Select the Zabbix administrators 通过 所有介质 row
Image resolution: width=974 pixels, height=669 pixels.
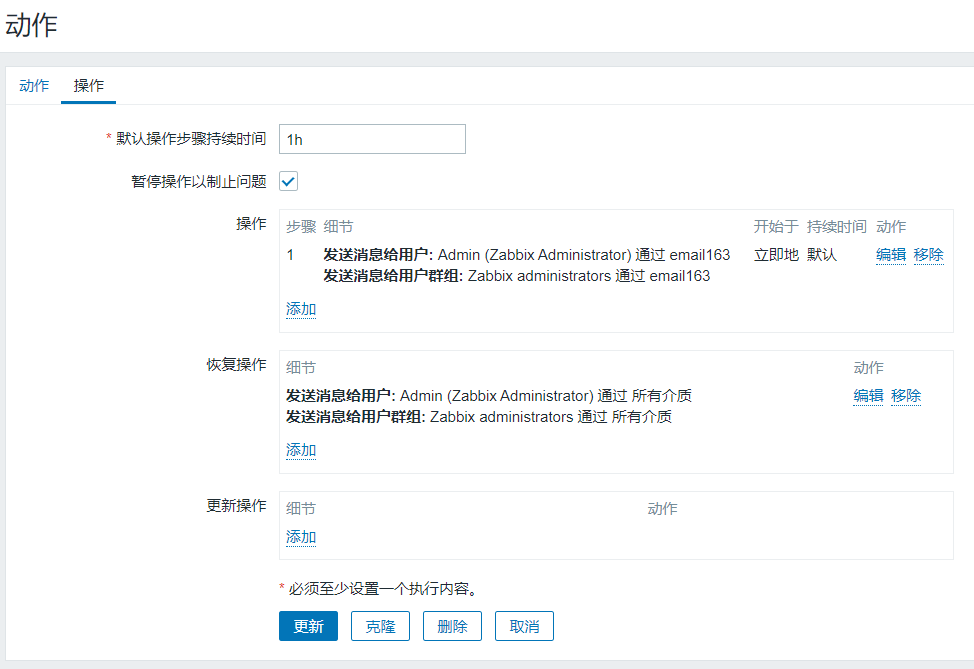[479, 417]
